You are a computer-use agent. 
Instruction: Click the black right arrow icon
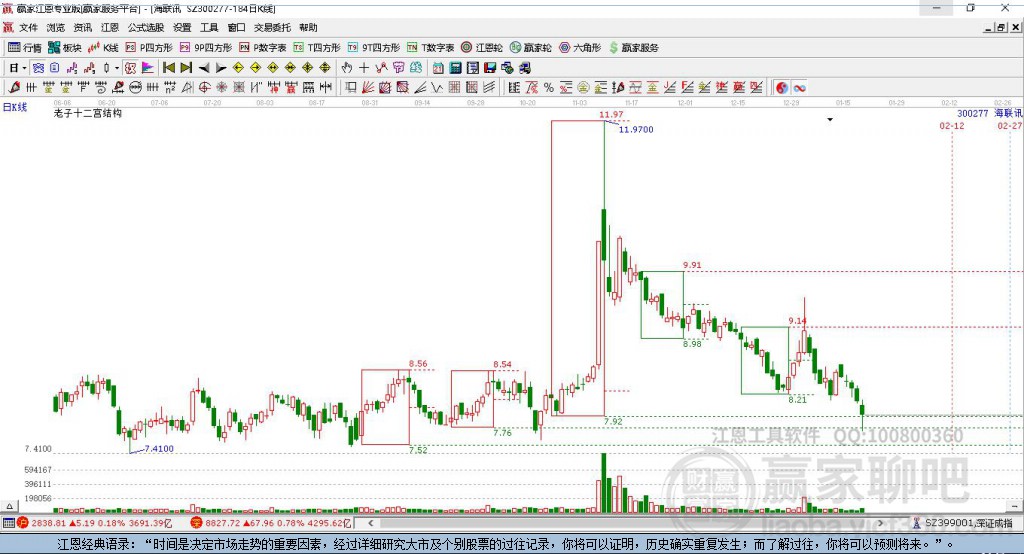pos(221,68)
